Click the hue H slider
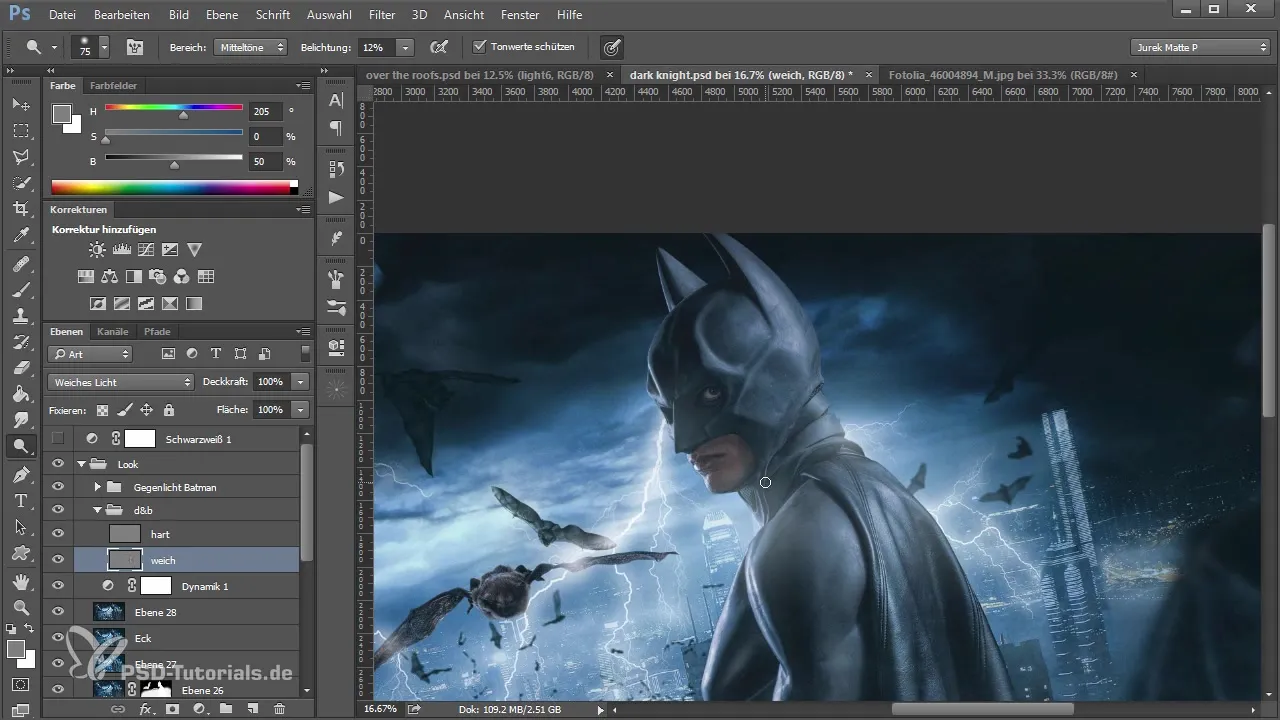1280x720 pixels. (x=174, y=108)
